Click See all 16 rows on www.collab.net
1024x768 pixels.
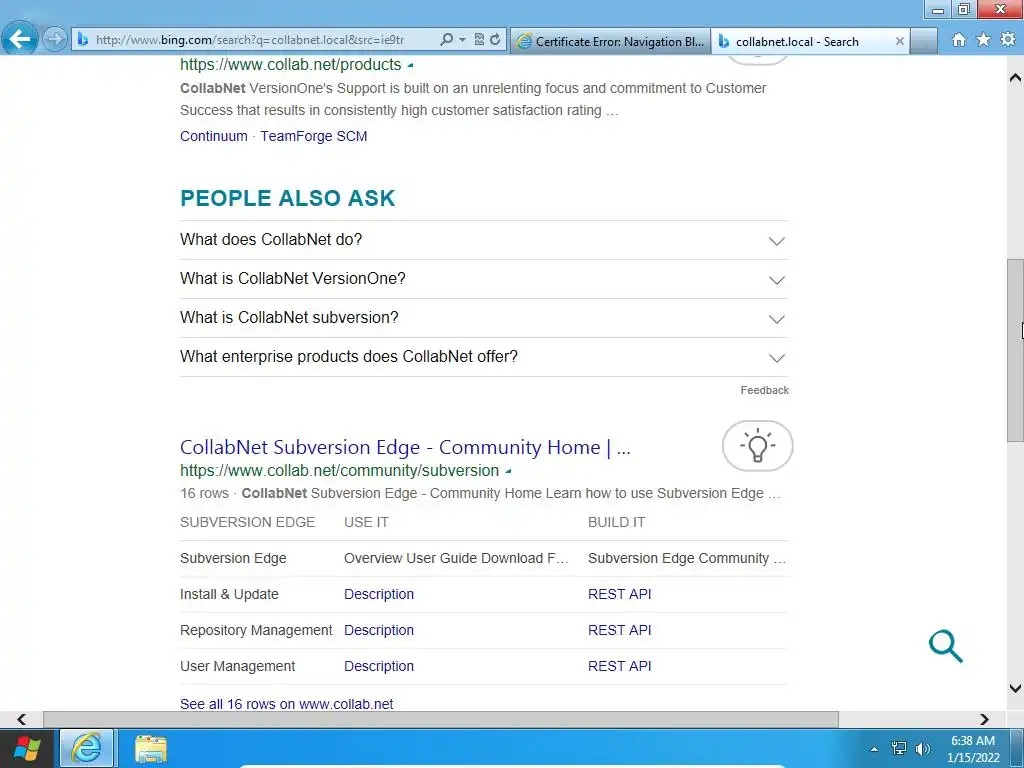point(287,704)
